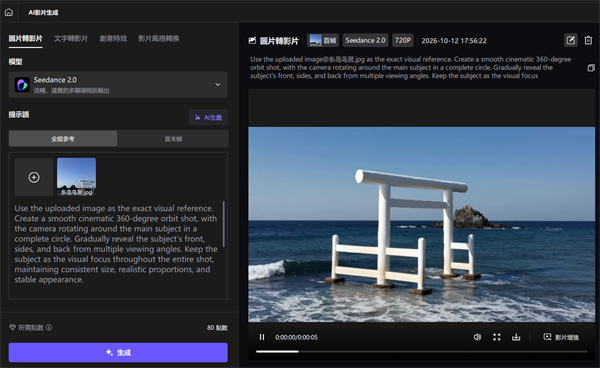Pause the video playback
This screenshot has width=600, height=368.
[x=262, y=337]
